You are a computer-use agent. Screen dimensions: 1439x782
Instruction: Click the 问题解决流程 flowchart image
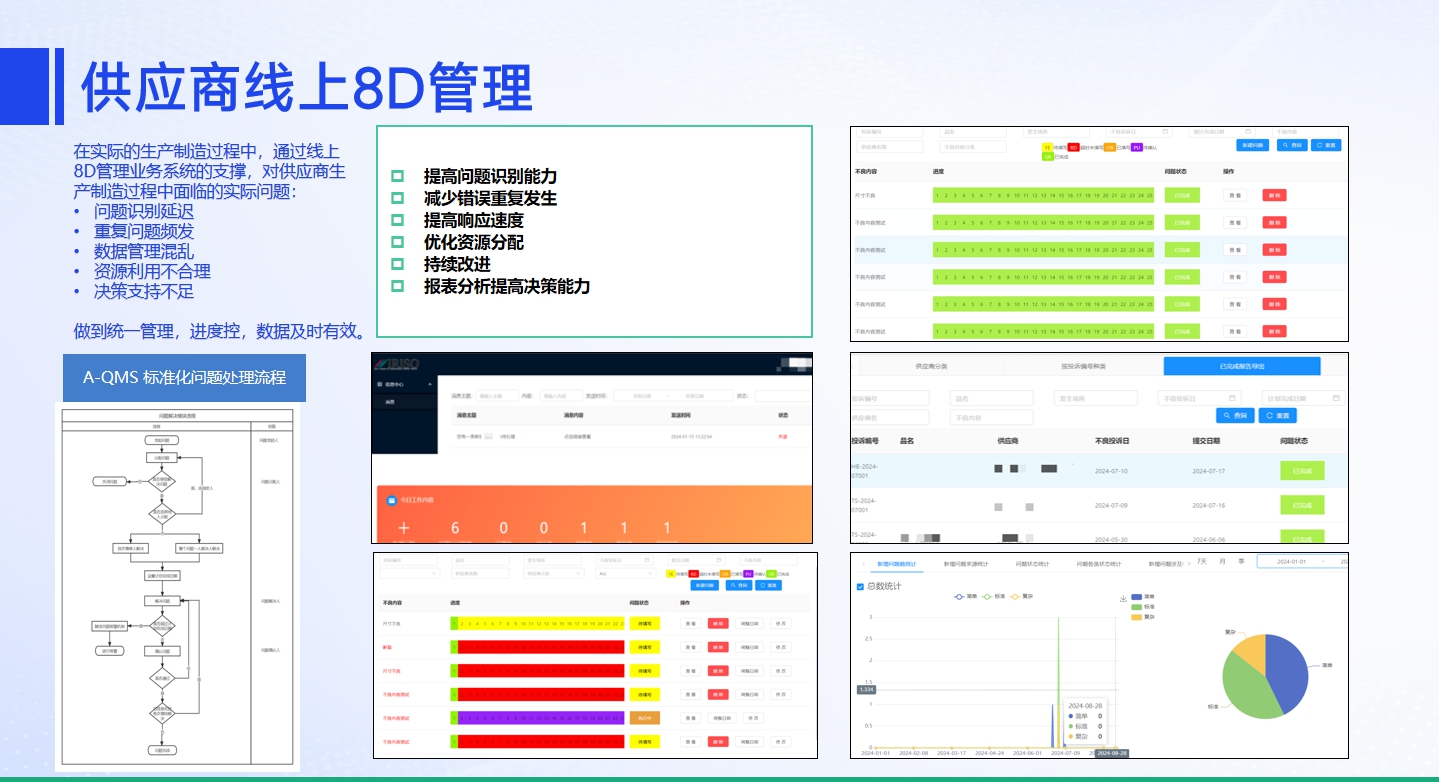[x=176, y=587]
